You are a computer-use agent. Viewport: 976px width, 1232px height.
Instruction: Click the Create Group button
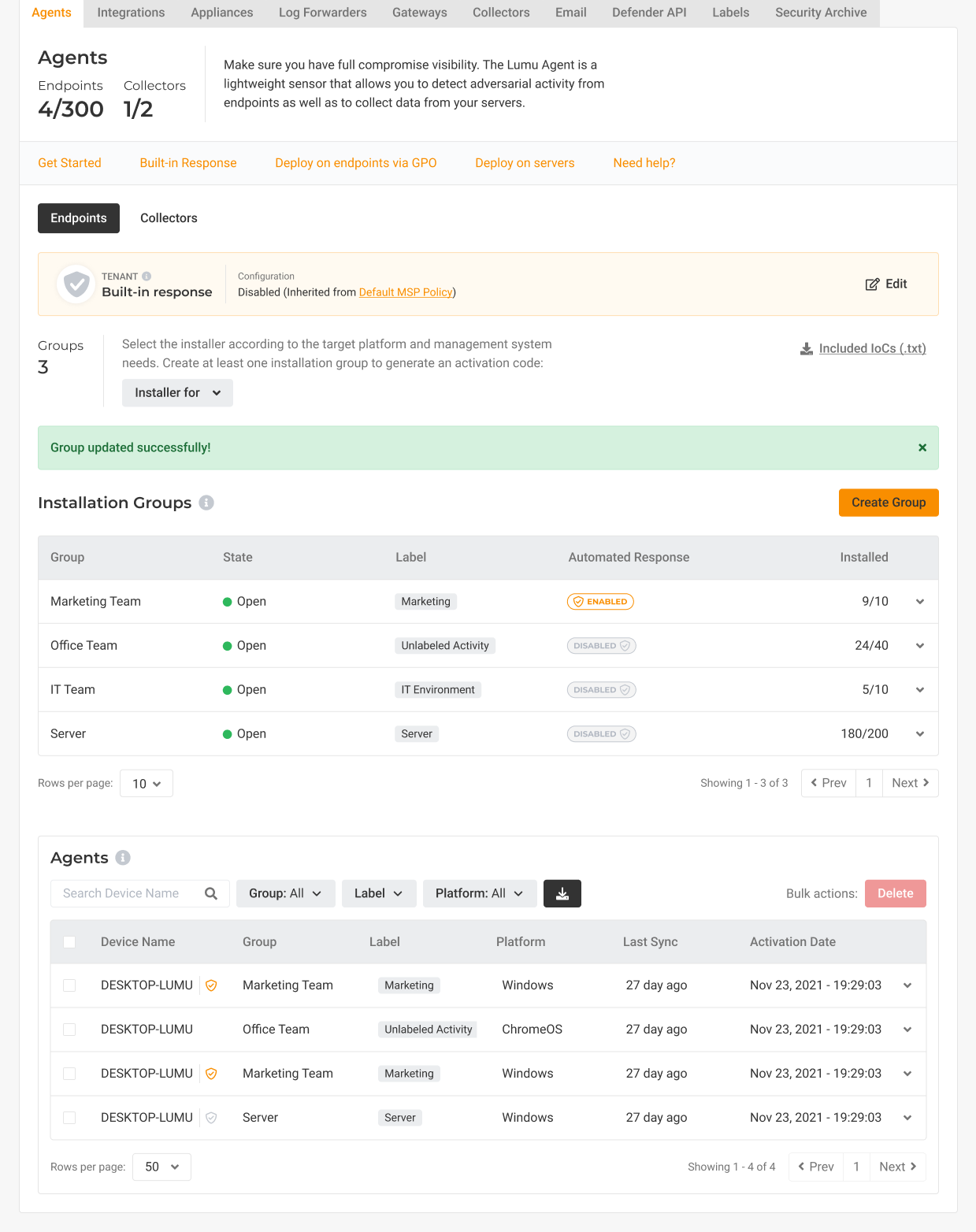(888, 503)
